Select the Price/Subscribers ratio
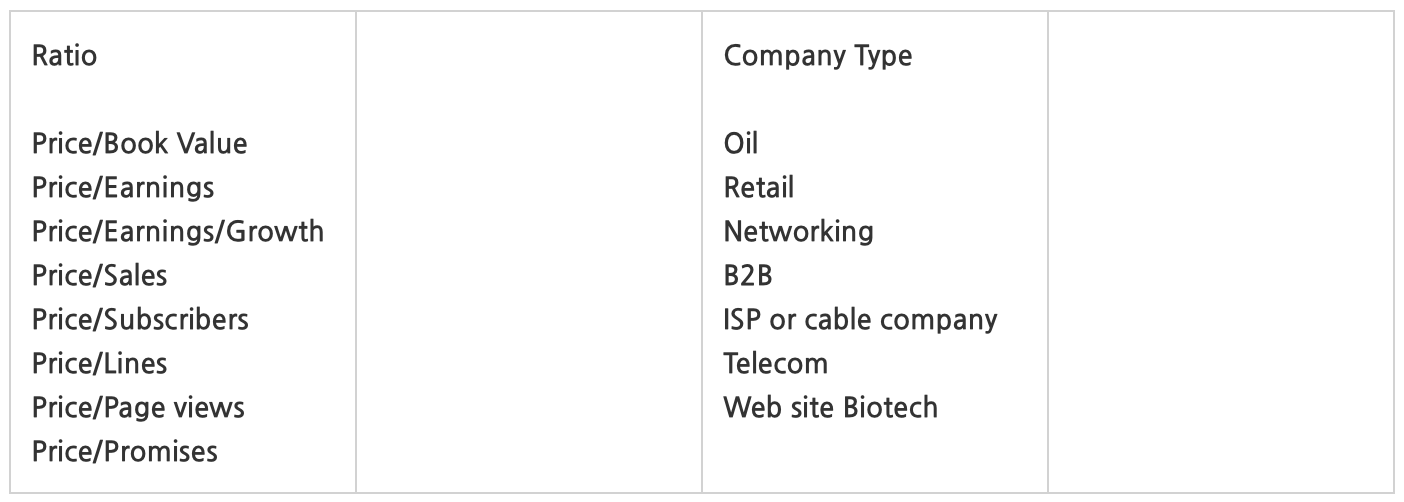The image size is (1404, 502). (x=140, y=320)
